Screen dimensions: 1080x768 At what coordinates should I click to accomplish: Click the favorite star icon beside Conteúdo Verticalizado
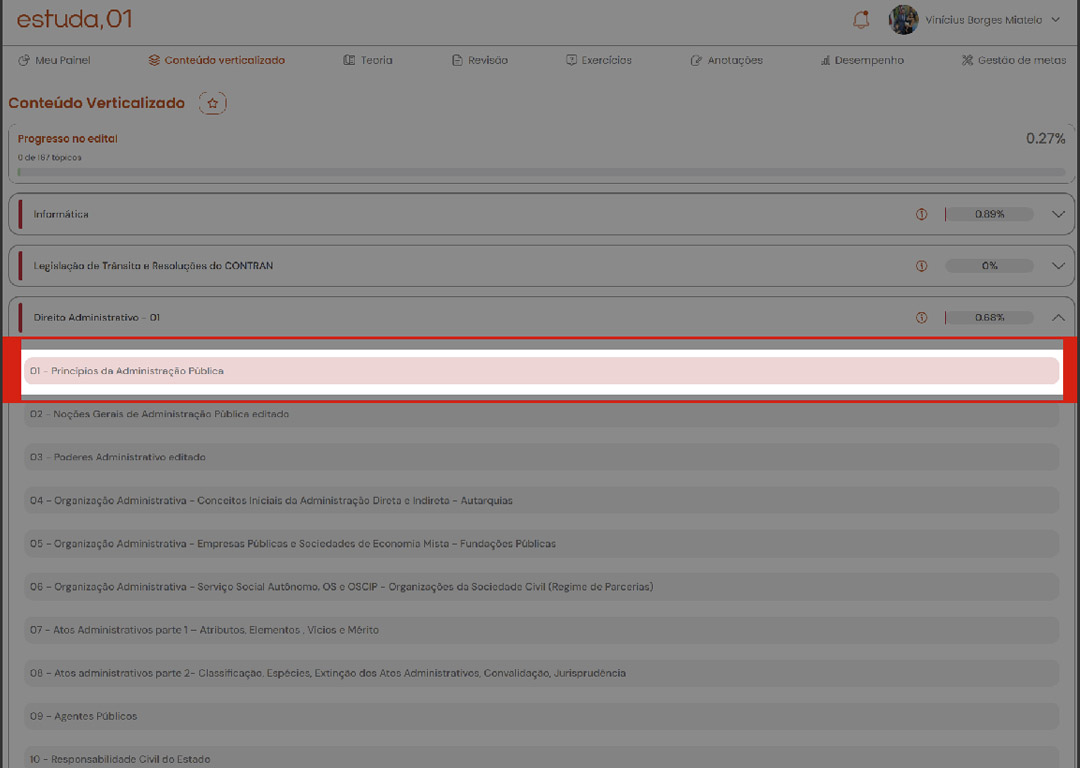(x=212, y=103)
